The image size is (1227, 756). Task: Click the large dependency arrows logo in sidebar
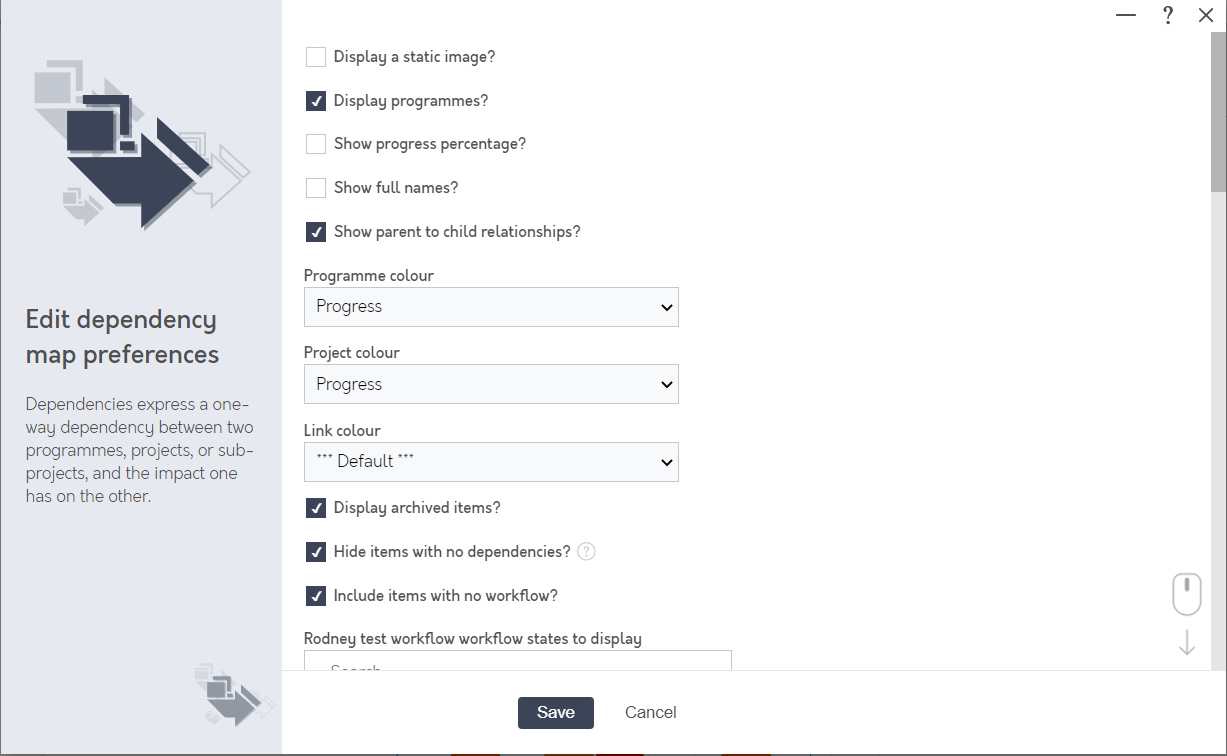pyautogui.click(x=141, y=142)
